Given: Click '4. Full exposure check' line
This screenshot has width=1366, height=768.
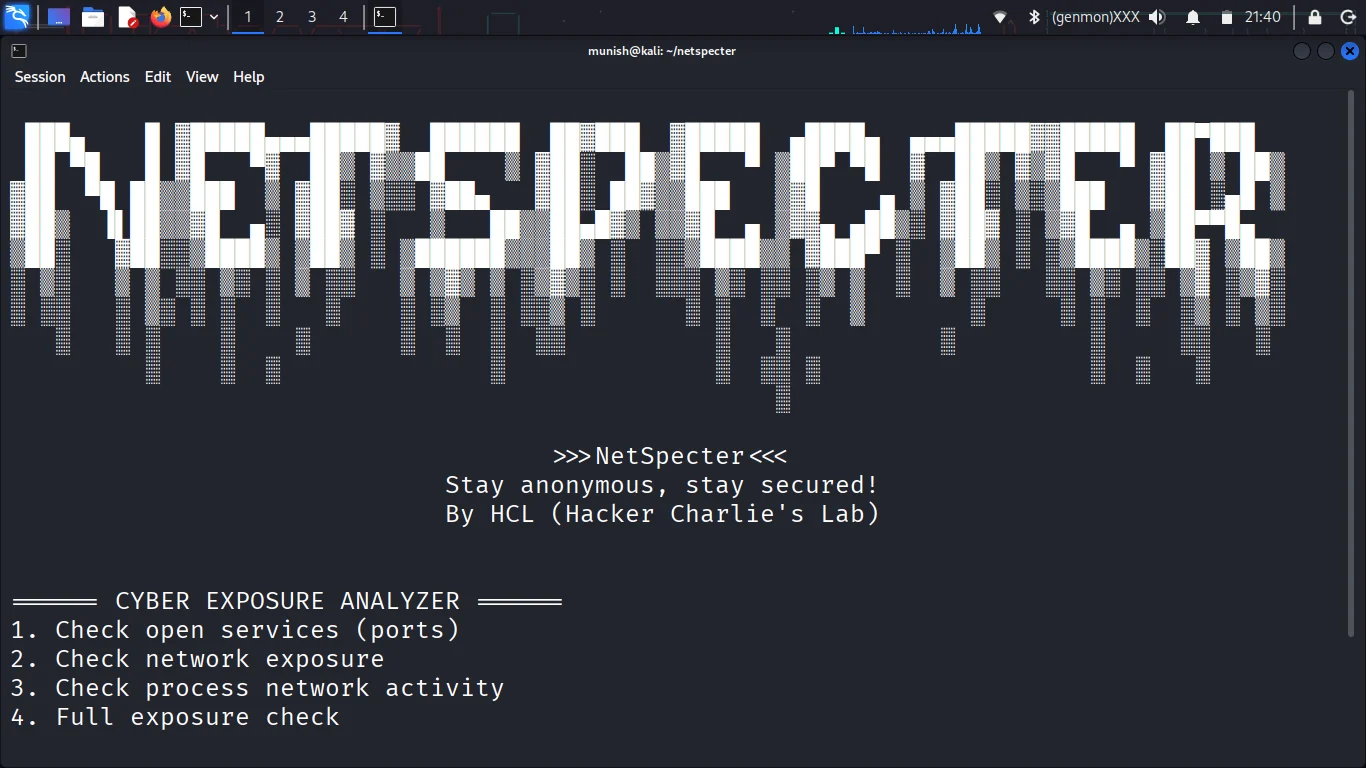Looking at the screenshot, I should [x=175, y=717].
